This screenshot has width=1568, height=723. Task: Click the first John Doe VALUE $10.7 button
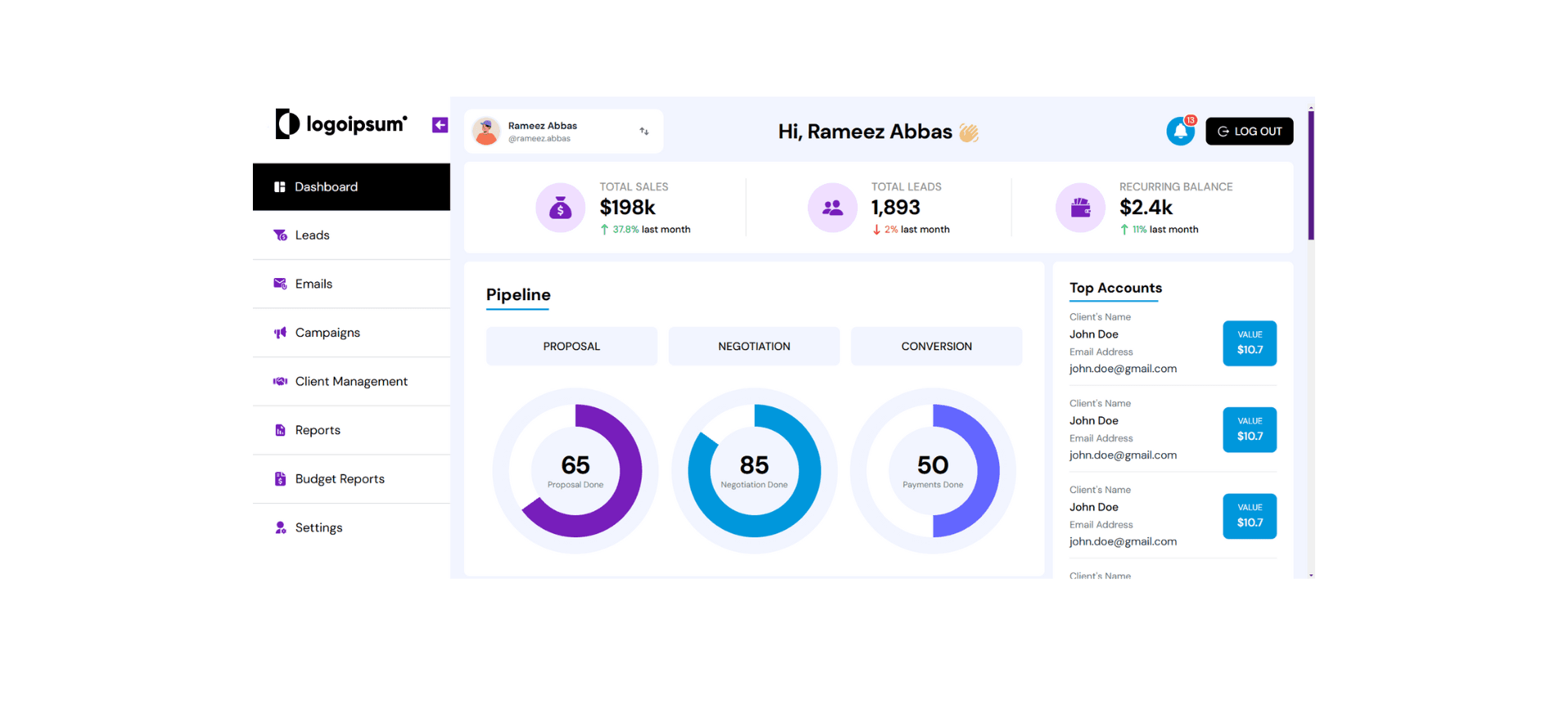[x=1250, y=343]
